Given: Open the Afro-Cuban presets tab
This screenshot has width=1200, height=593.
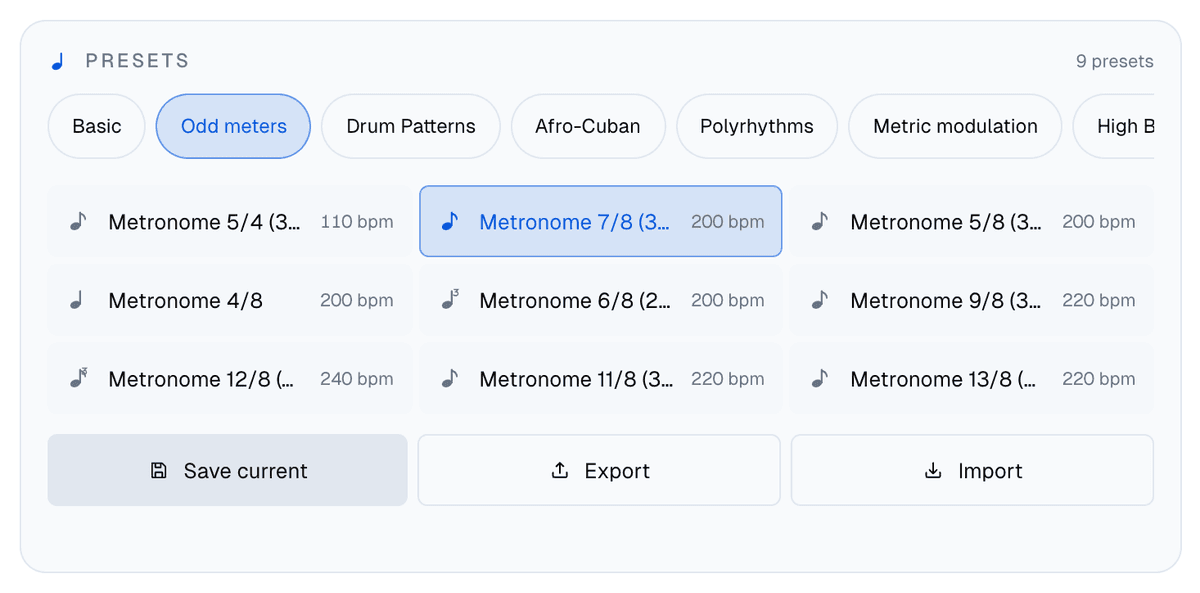Looking at the screenshot, I should pyautogui.click(x=588, y=126).
